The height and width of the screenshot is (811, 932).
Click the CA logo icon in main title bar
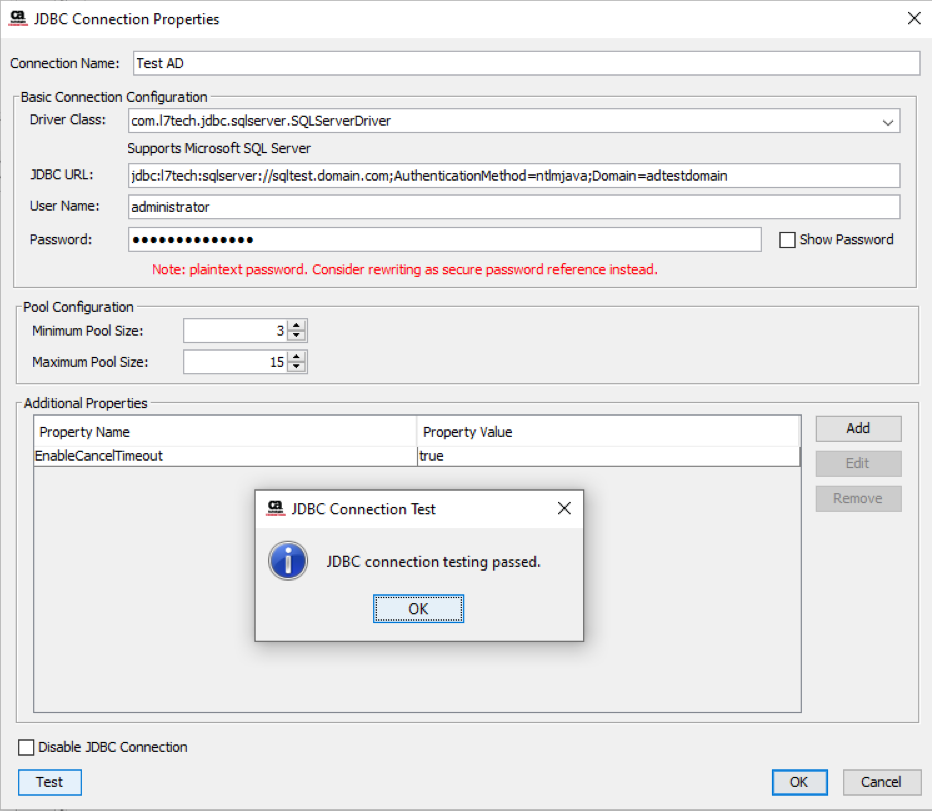point(17,19)
